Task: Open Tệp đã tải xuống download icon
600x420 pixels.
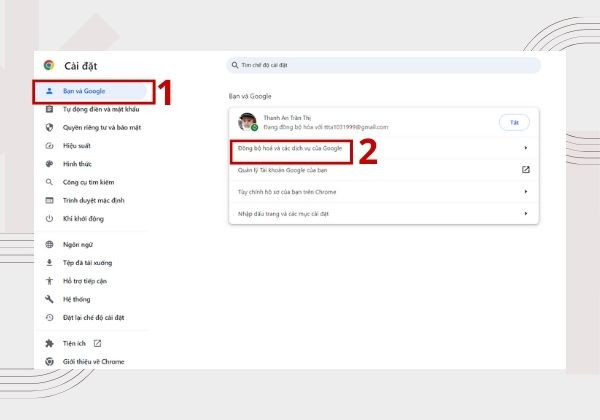Action: point(49,263)
